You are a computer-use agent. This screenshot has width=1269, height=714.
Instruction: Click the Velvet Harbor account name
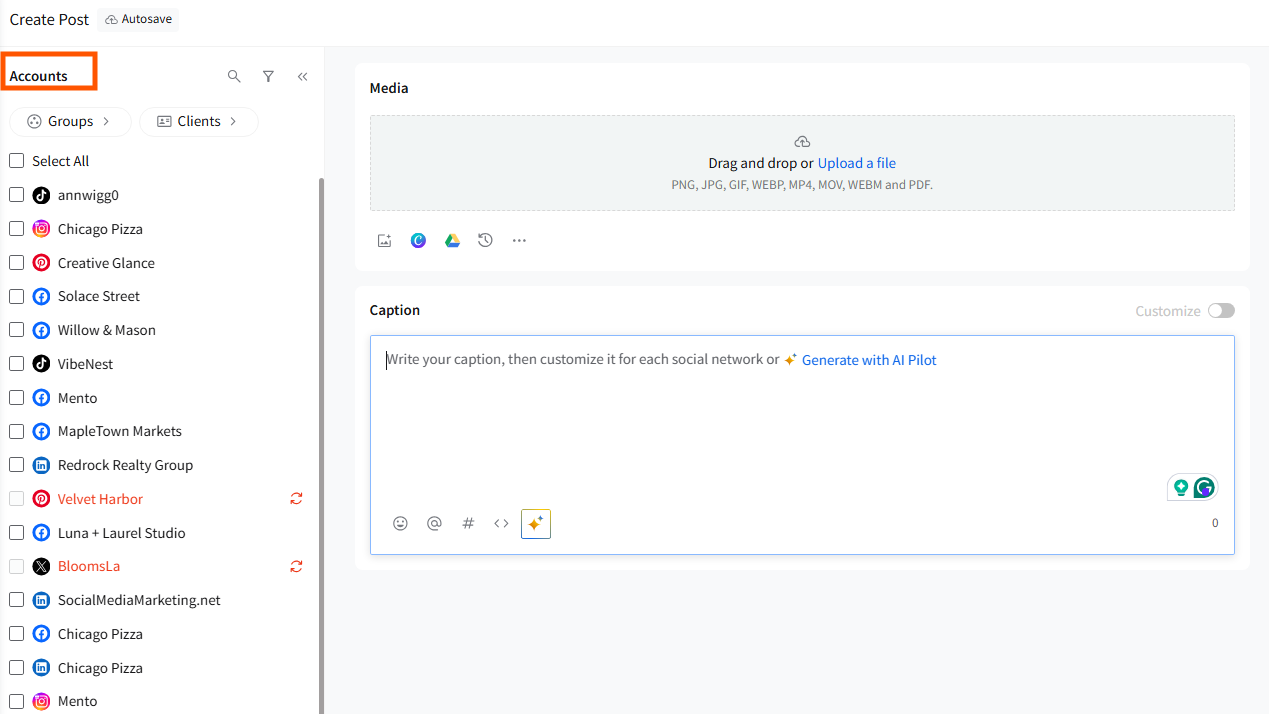coord(100,499)
